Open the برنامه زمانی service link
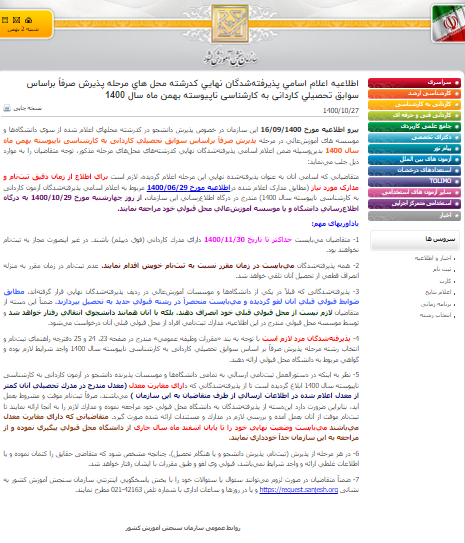This screenshot has width=465, height=543. pos(436,304)
